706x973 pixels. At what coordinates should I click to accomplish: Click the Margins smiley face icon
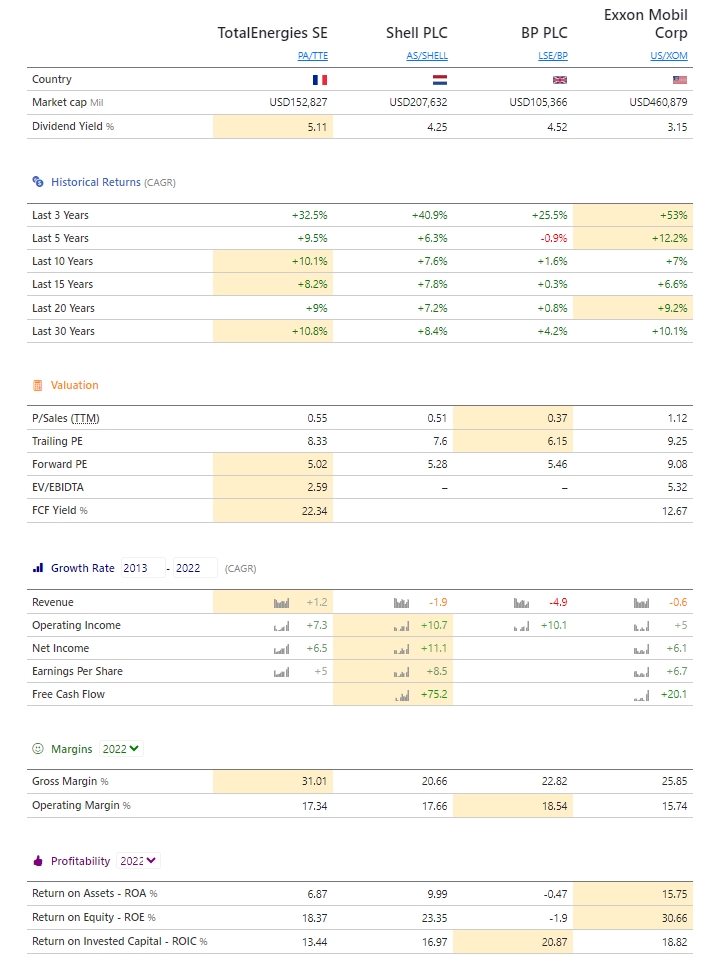38,749
